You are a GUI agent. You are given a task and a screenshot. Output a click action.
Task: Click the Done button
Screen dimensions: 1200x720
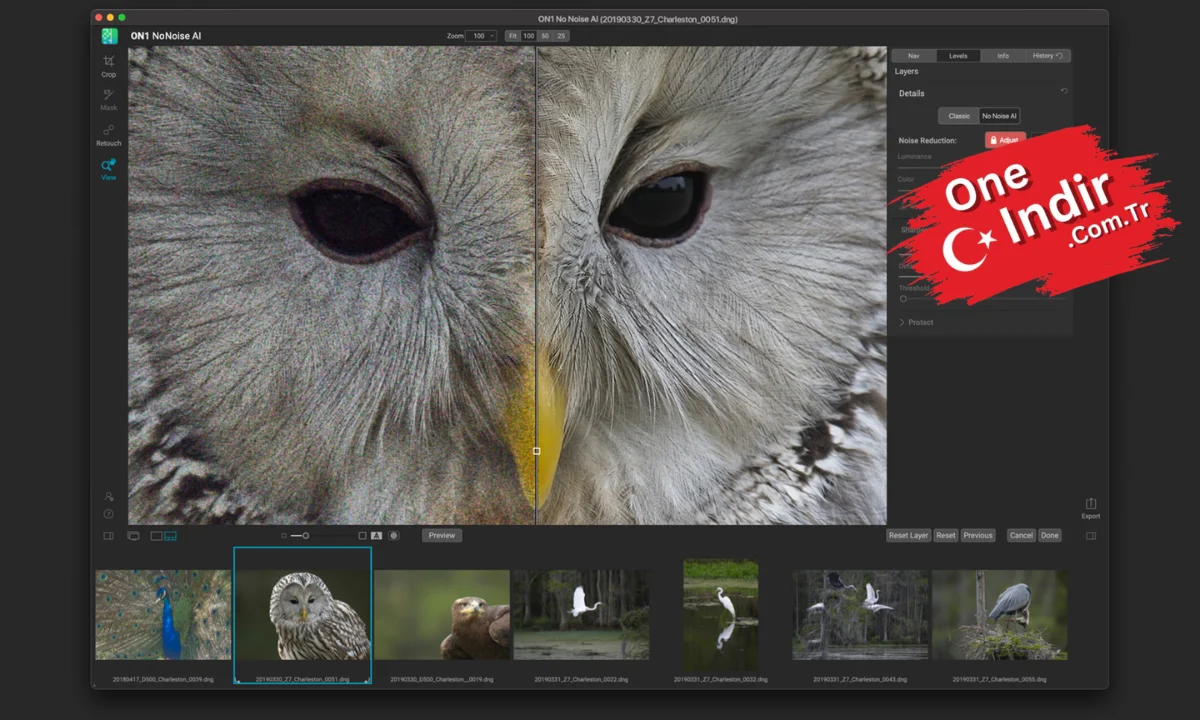pos(1050,536)
